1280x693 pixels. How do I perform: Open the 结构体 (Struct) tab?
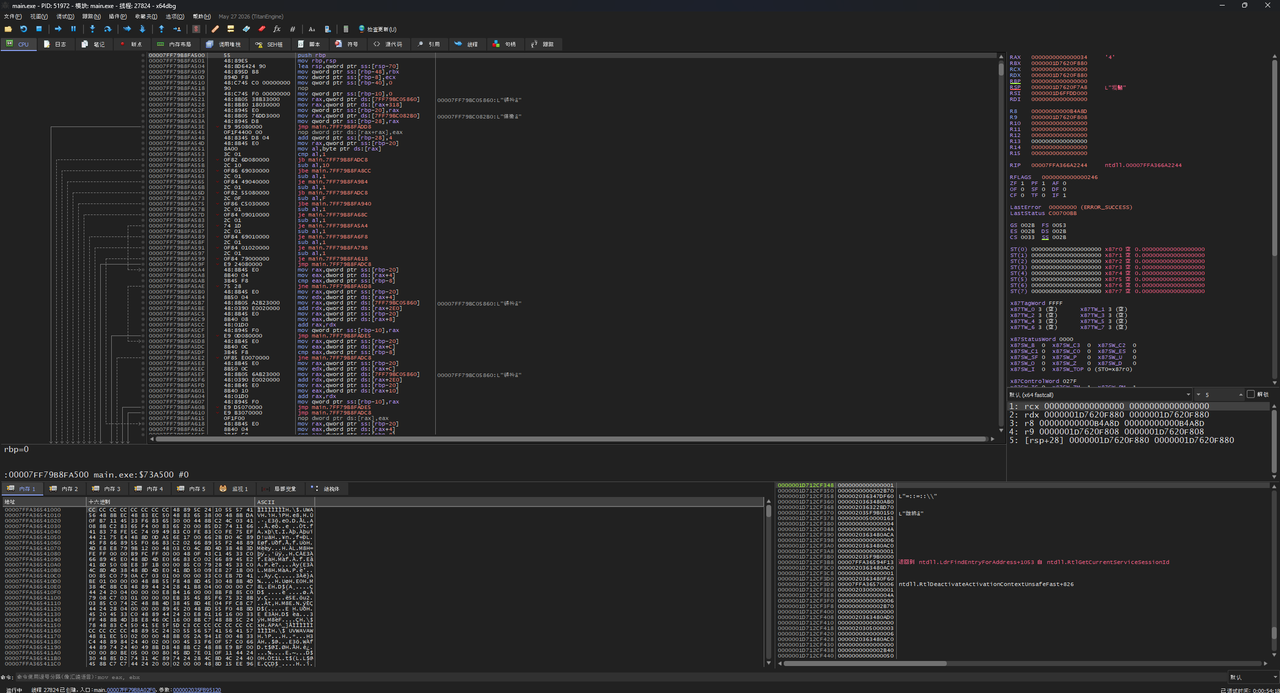tap(327, 489)
